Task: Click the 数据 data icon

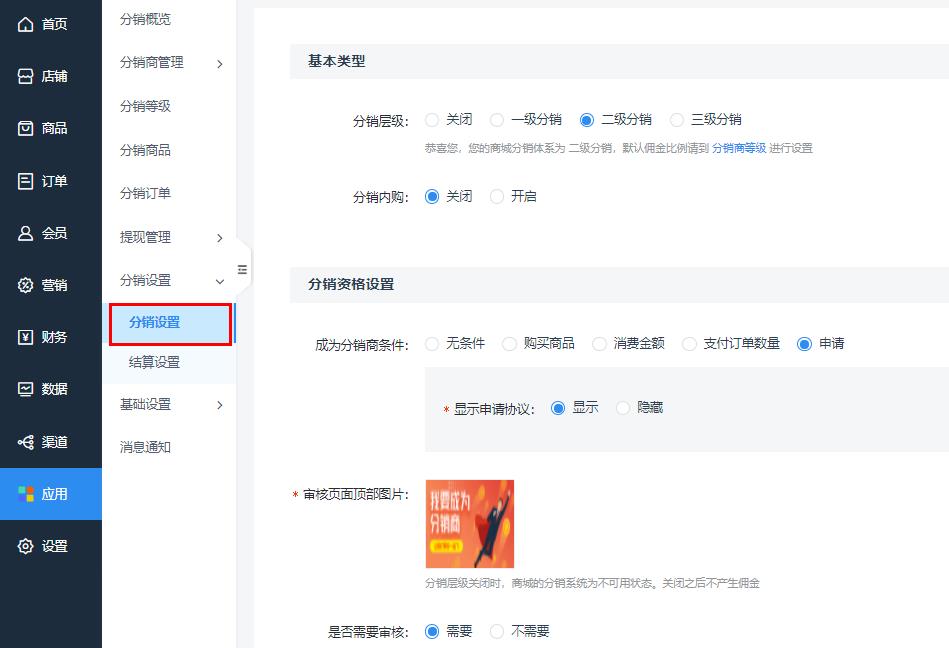Action: (x=27, y=390)
